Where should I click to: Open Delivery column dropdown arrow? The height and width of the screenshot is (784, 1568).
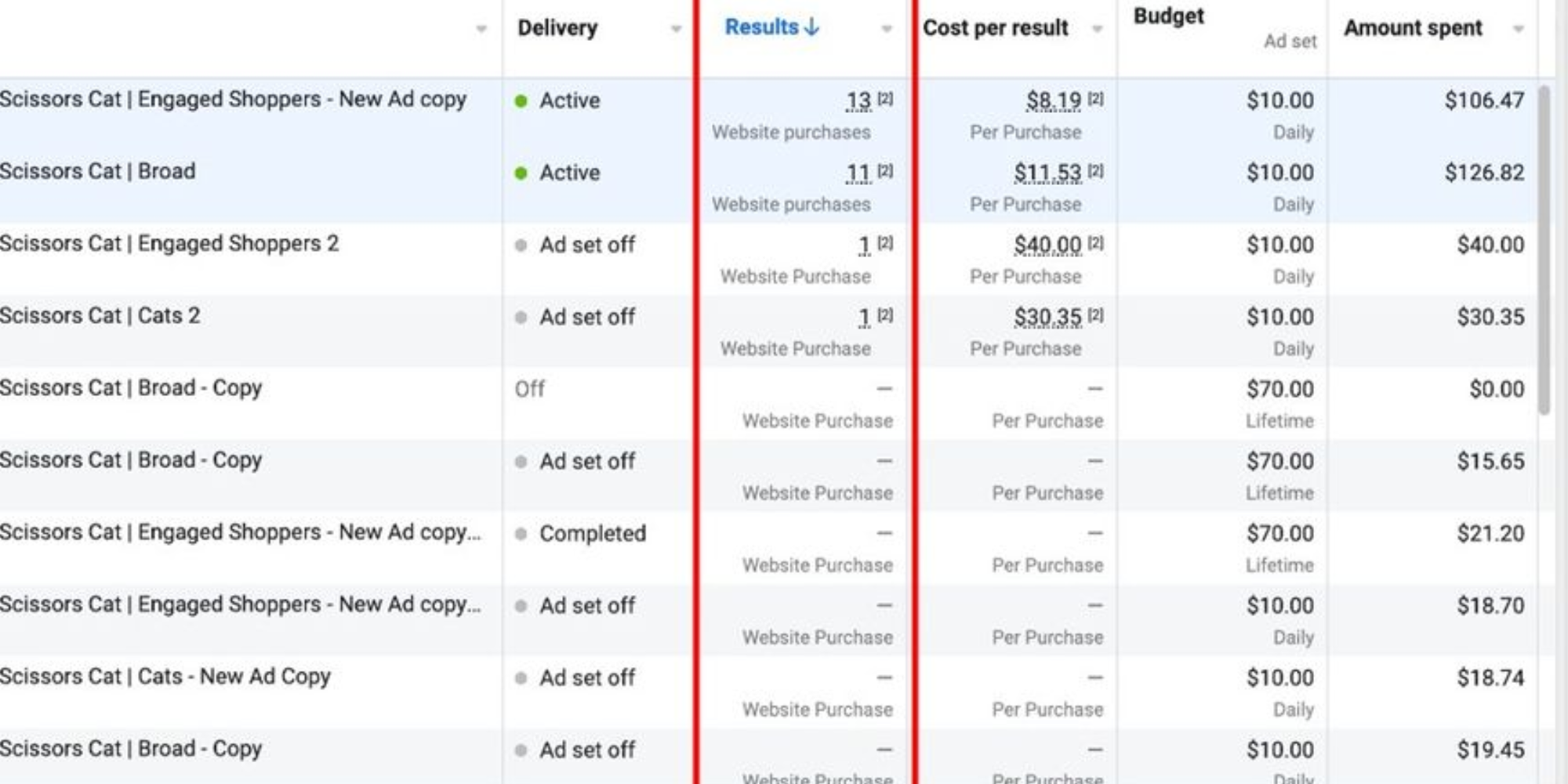point(676,29)
